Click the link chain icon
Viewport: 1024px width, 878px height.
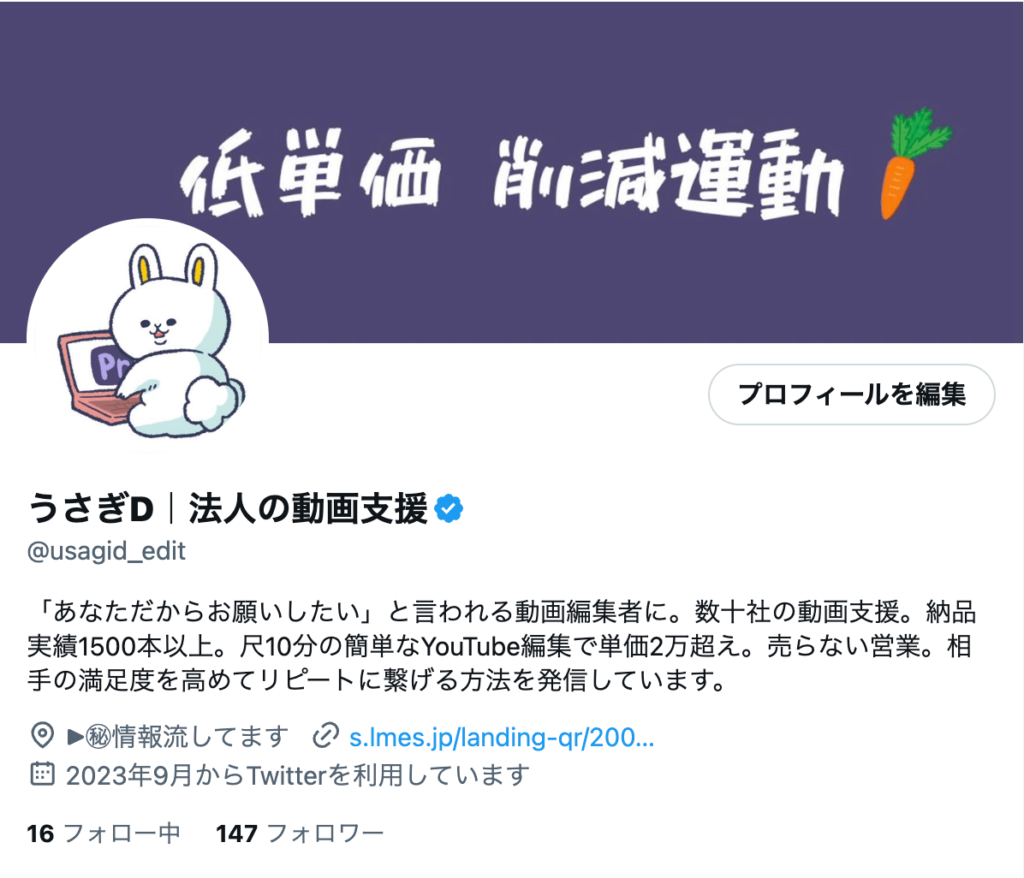pyautogui.click(x=325, y=736)
